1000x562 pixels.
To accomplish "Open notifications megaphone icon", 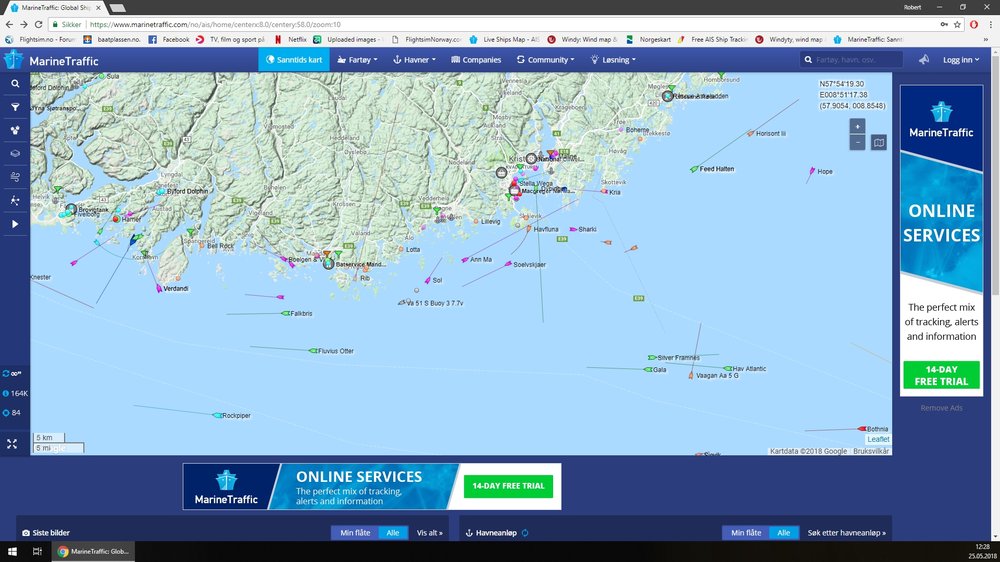I will point(923,59).
